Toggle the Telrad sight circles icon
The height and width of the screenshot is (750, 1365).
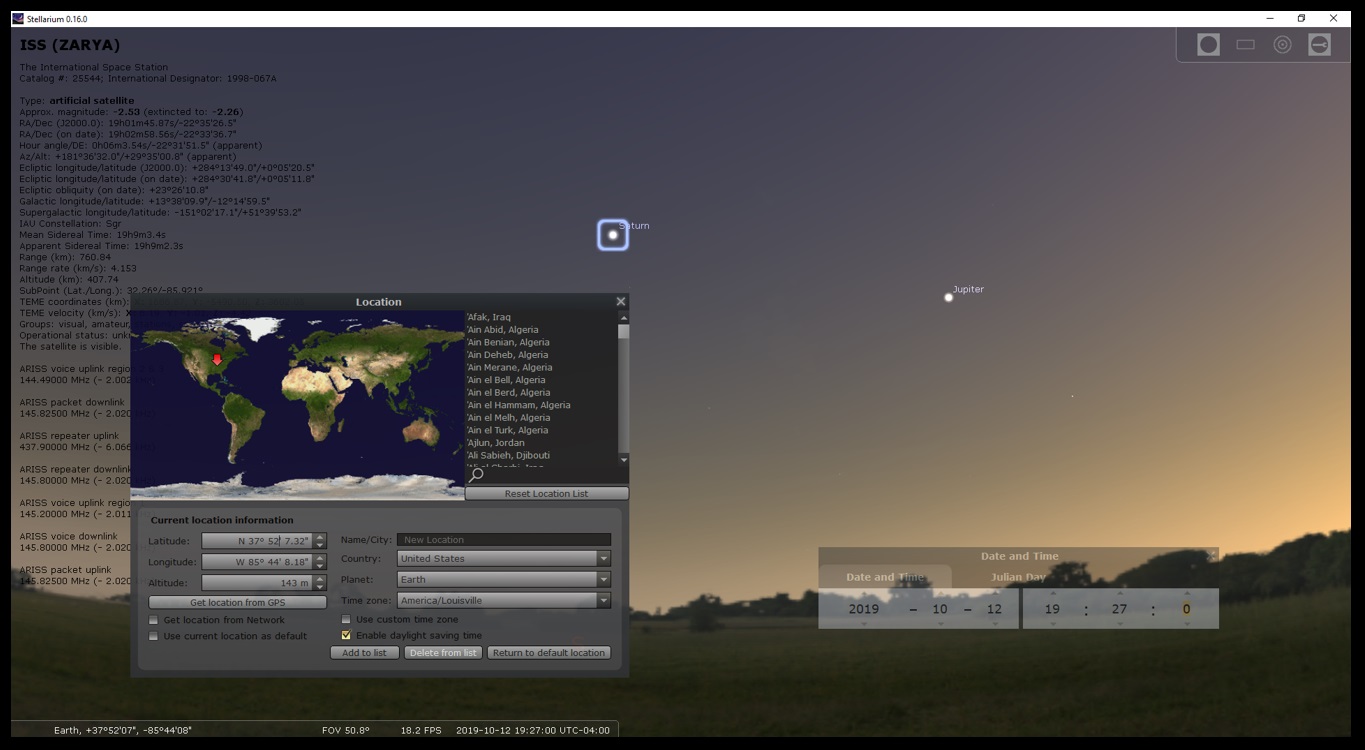(1282, 44)
